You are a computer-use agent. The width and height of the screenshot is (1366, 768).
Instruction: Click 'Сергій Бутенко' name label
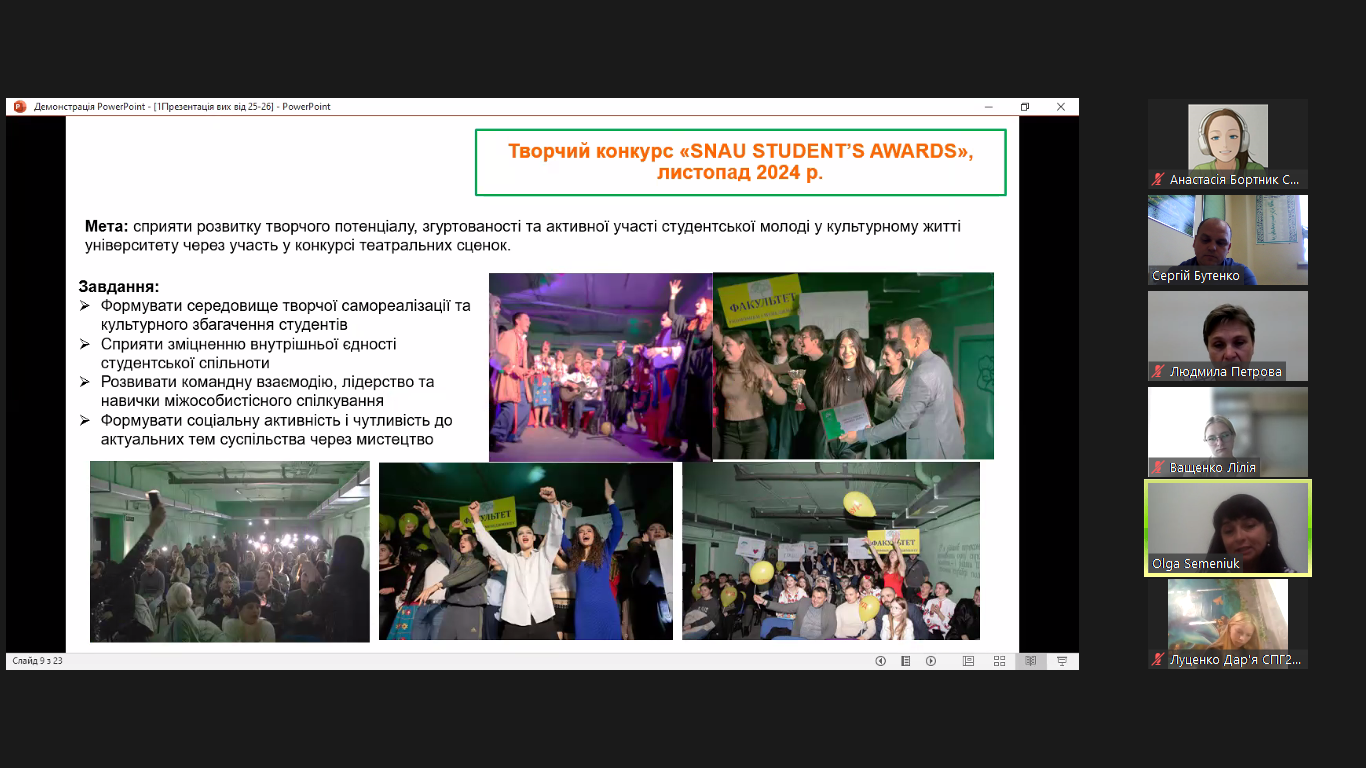pos(1196,276)
